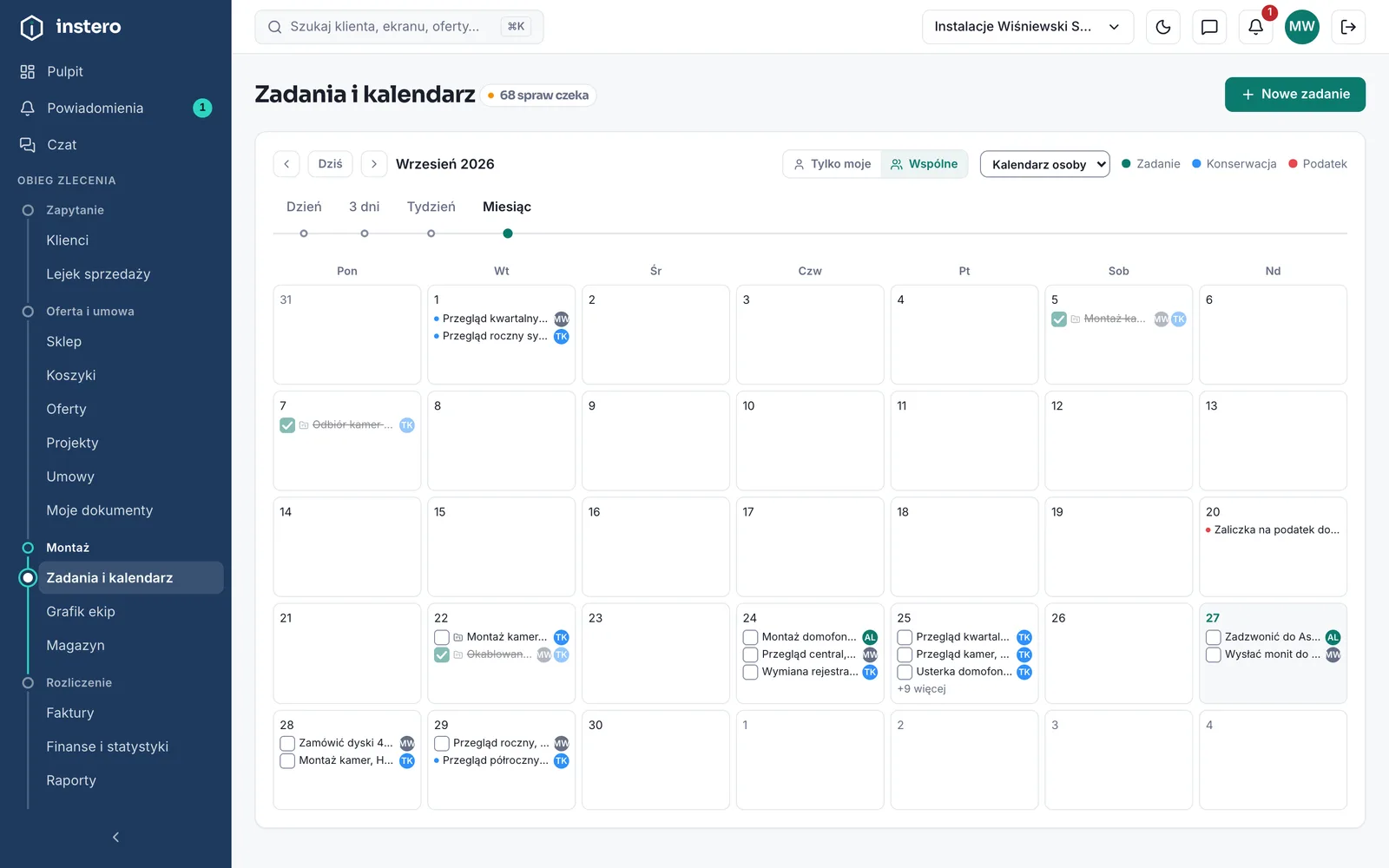Select the 'Tylko moje' filter button

pyautogui.click(x=832, y=164)
